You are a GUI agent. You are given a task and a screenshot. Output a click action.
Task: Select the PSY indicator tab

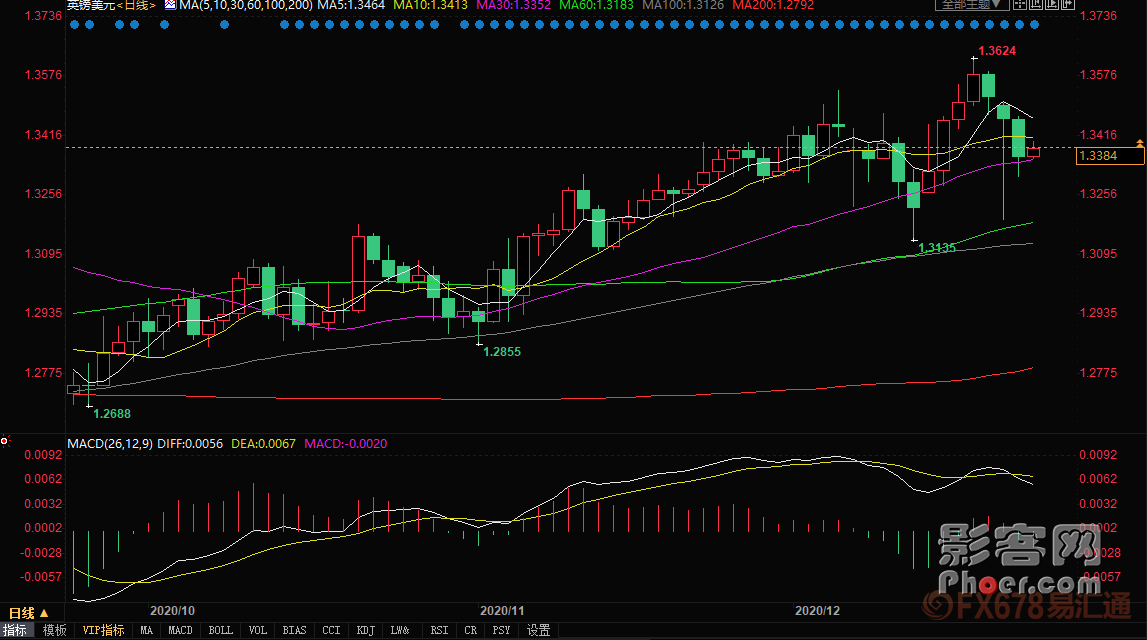tap(501, 630)
